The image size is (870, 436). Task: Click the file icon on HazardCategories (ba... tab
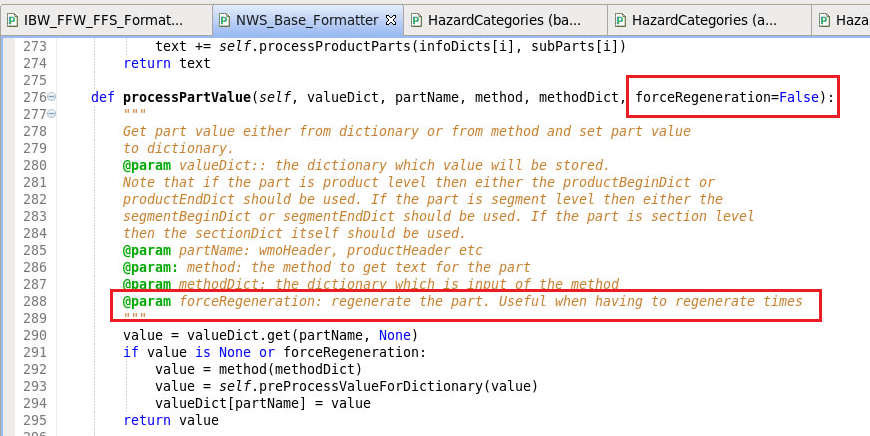point(416,21)
